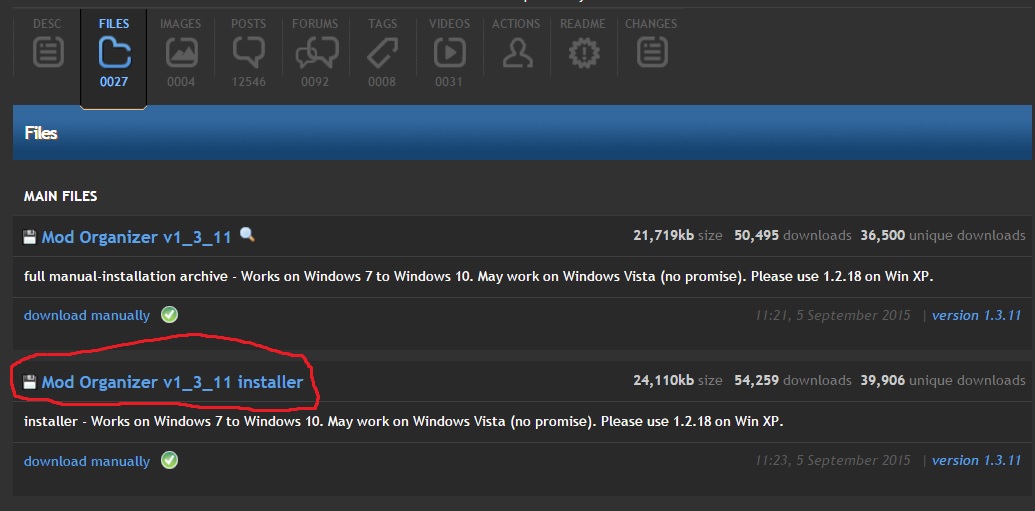Click the installer description text
The width and height of the screenshot is (1035, 511).
[403, 421]
